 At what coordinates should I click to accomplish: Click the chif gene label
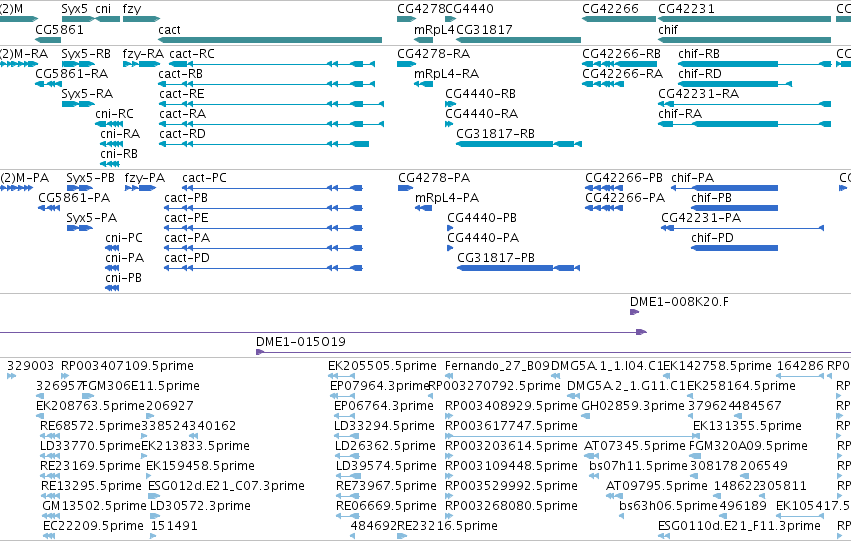pyautogui.click(x=668, y=29)
